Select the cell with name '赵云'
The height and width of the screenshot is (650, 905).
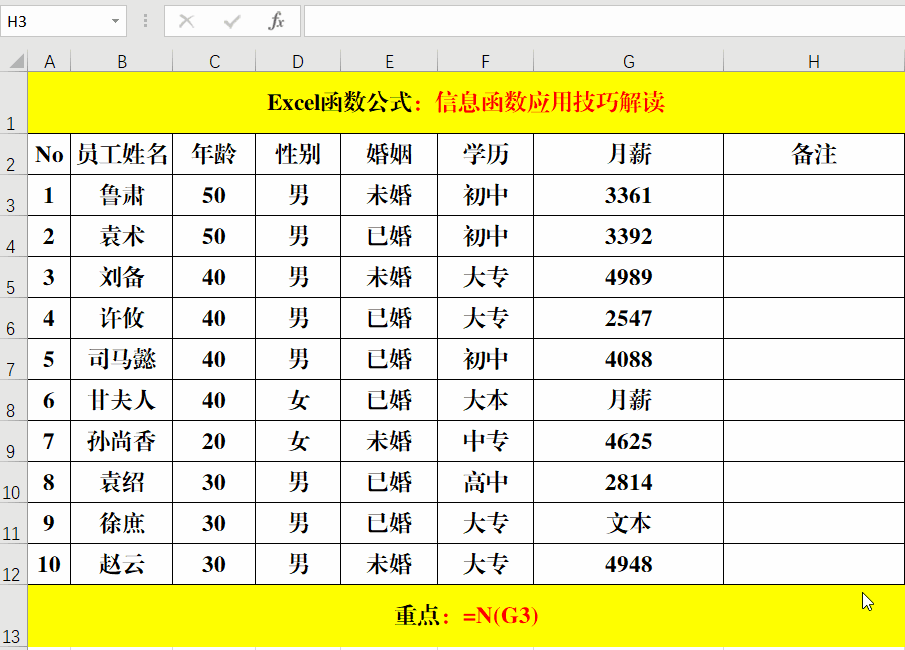(x=122, y=564)
